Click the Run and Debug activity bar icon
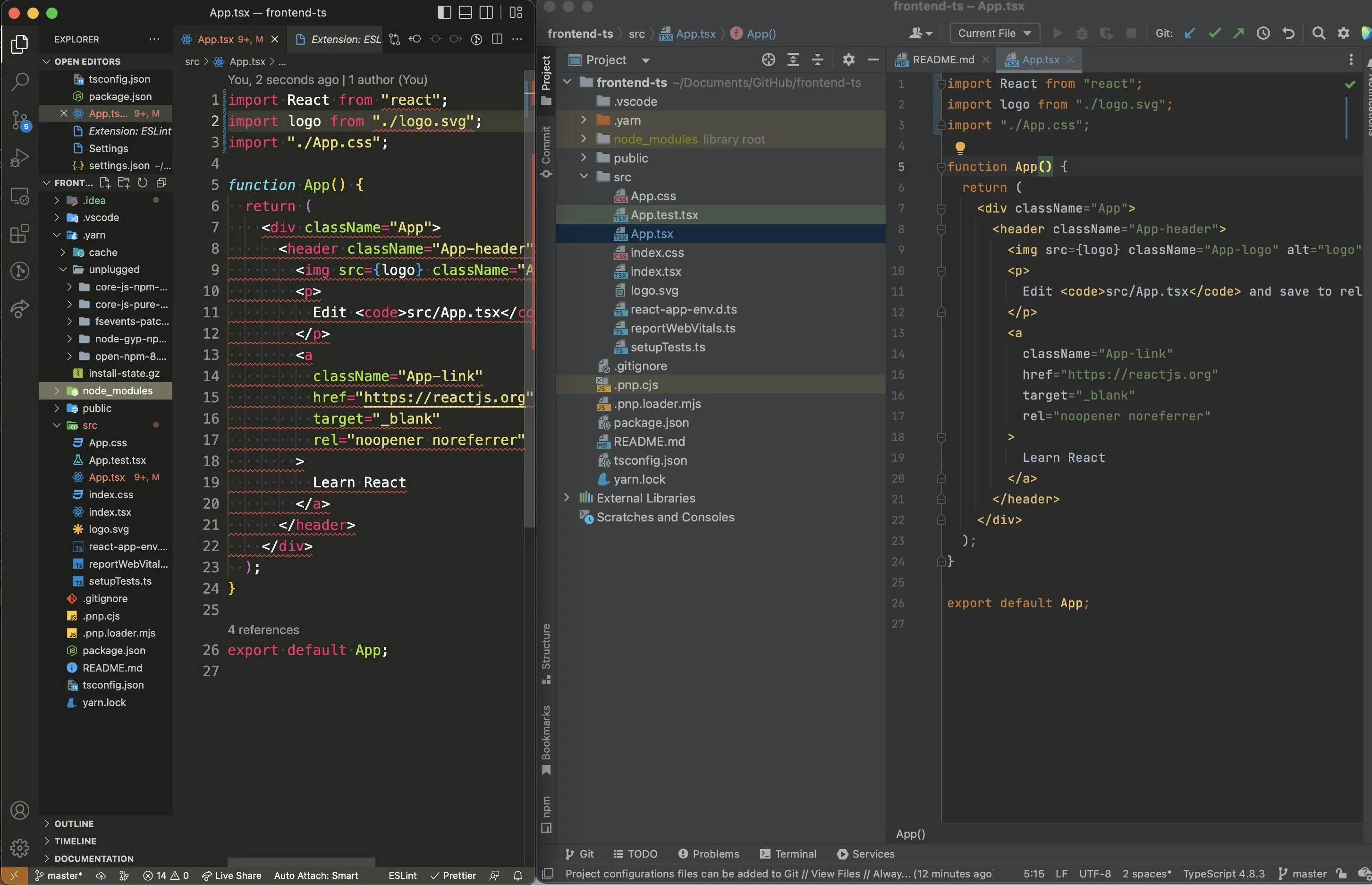This screenshot has height=885, width=1372. (19, 157)
